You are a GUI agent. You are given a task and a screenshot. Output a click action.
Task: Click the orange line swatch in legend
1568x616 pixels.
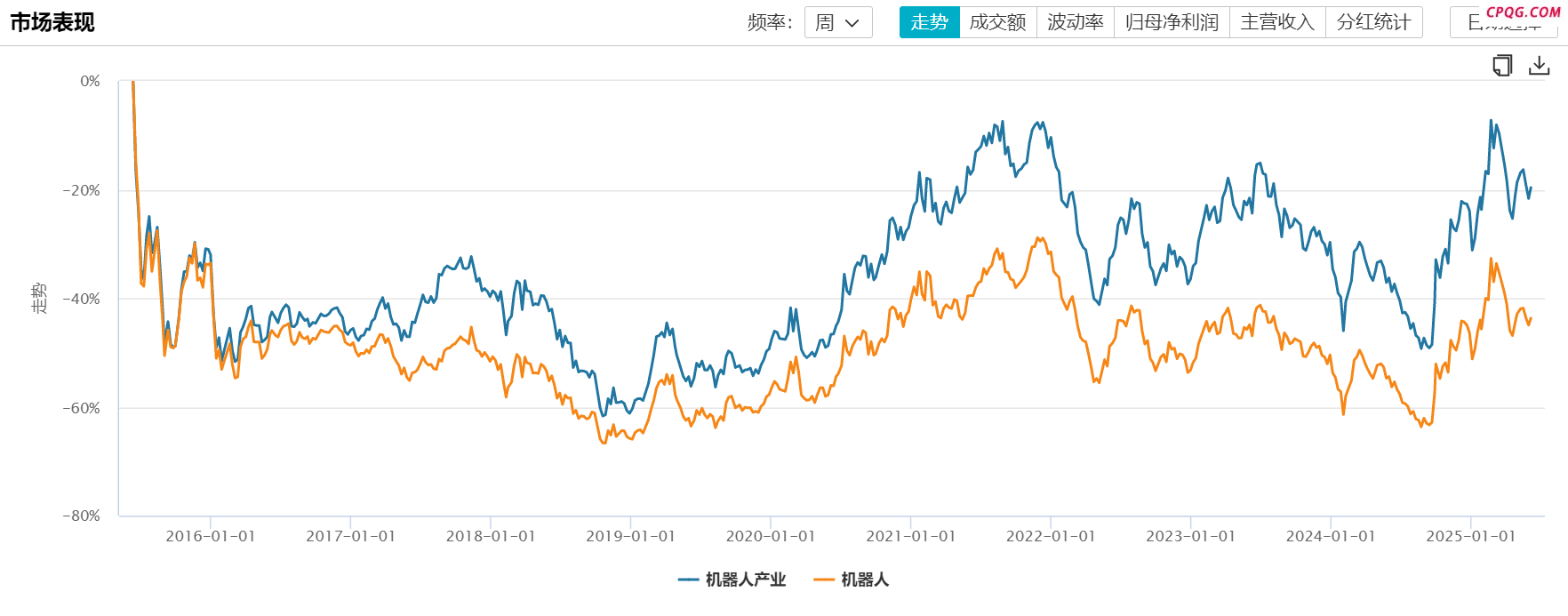click(824, 580)
